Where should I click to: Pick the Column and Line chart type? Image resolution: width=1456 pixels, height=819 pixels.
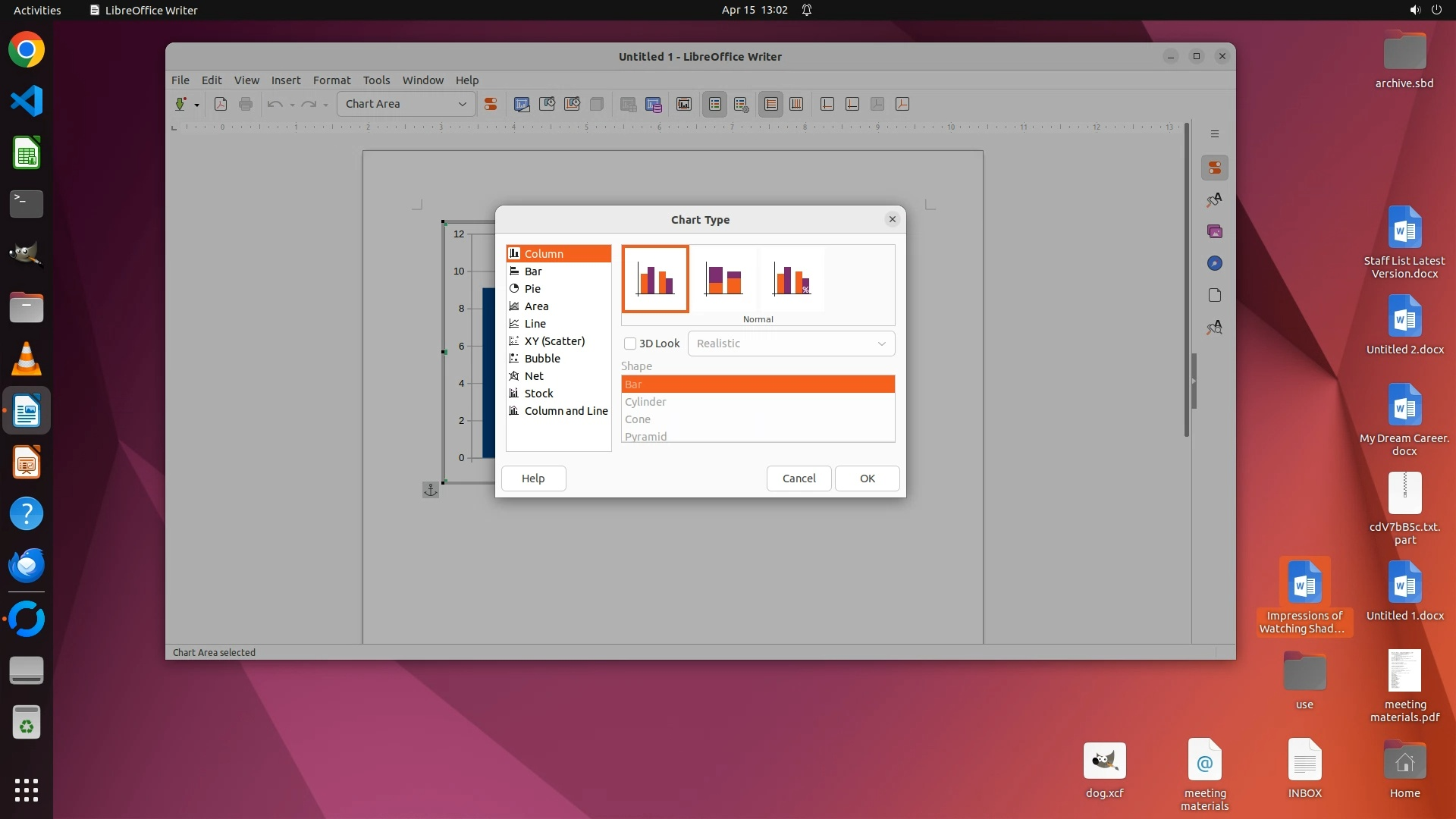[566, 411]
